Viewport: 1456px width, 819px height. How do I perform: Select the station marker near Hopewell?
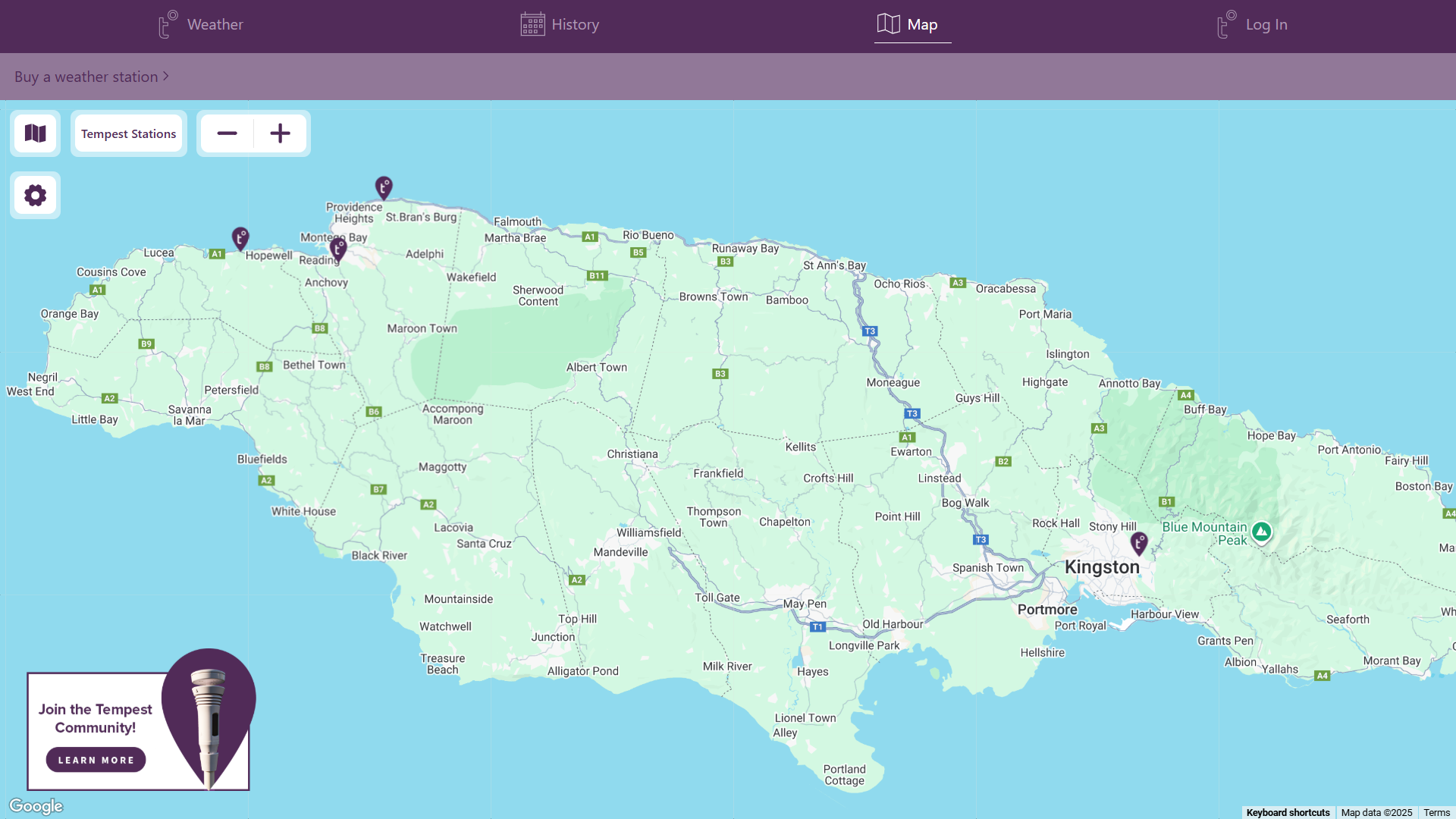[x=240, y=237]
